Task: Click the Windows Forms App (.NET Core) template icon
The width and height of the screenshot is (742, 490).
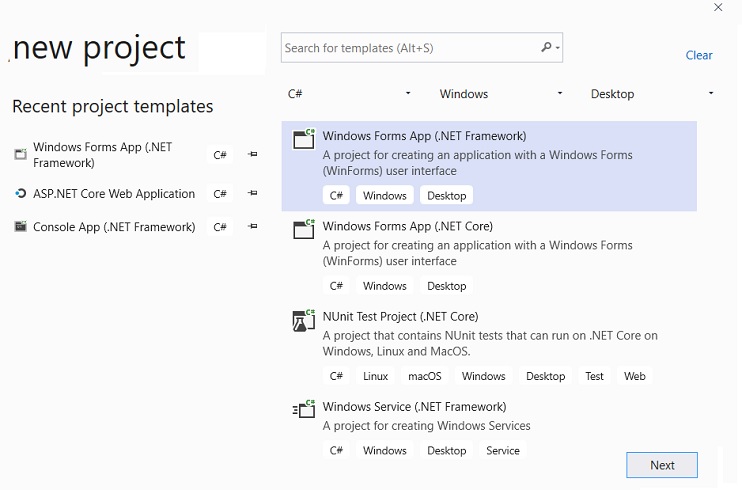Action: (x=304, y=229)
